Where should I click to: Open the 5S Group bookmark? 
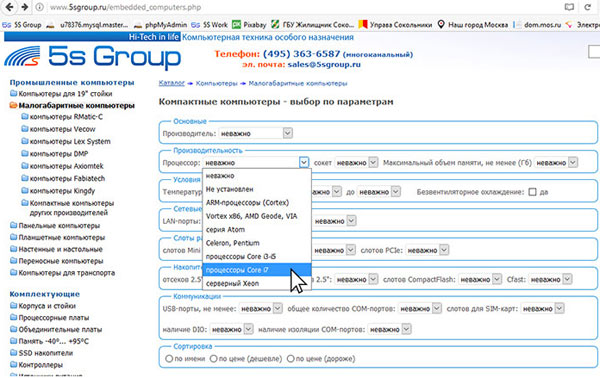(22, 25)
